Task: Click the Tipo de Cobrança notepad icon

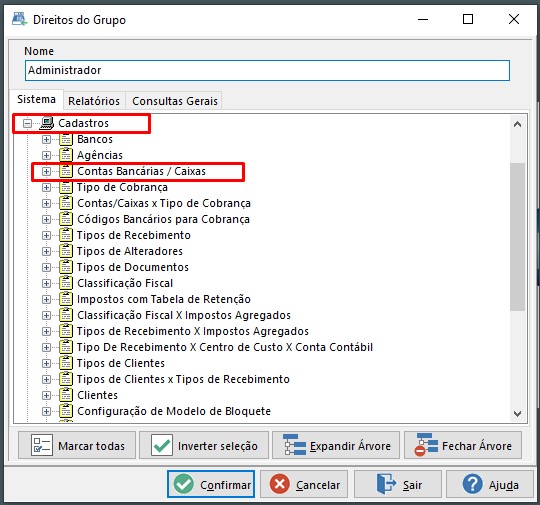Action: [66, 187]
